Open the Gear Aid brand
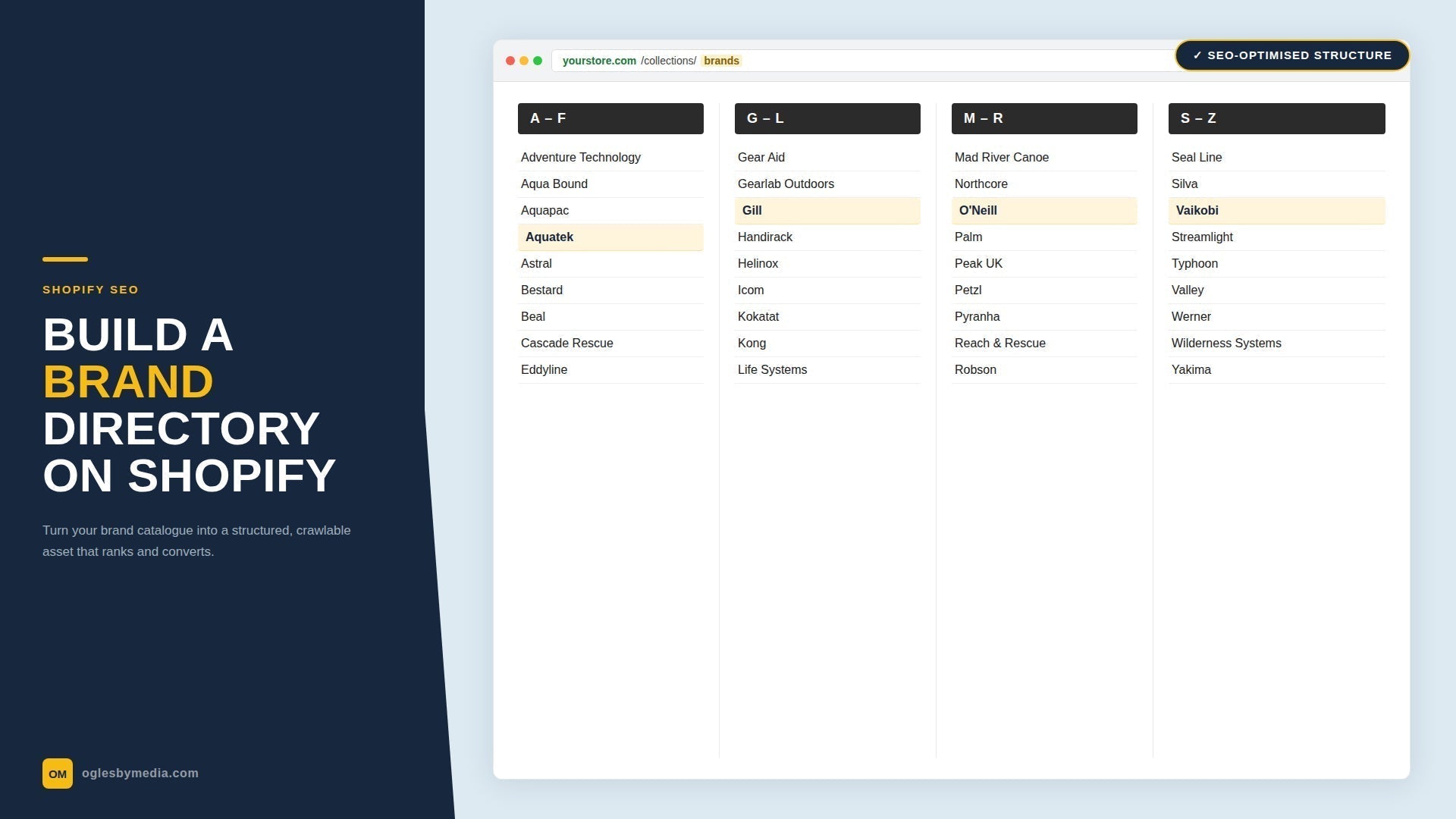 tap(827, 158)
